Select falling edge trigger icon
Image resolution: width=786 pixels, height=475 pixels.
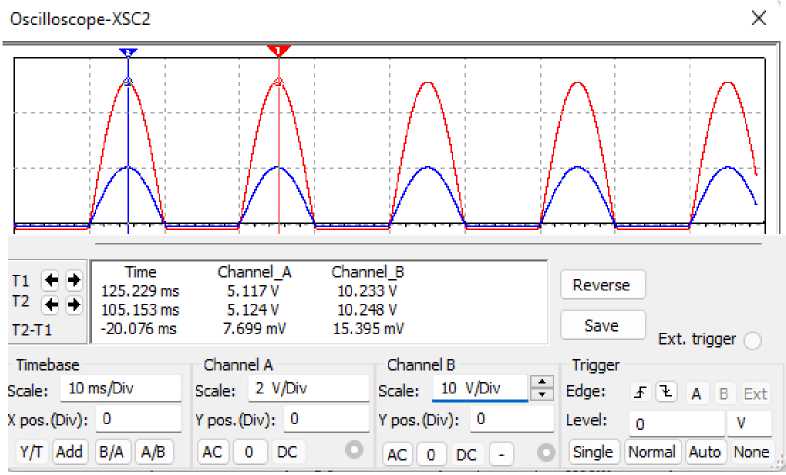tap(667, 393)
